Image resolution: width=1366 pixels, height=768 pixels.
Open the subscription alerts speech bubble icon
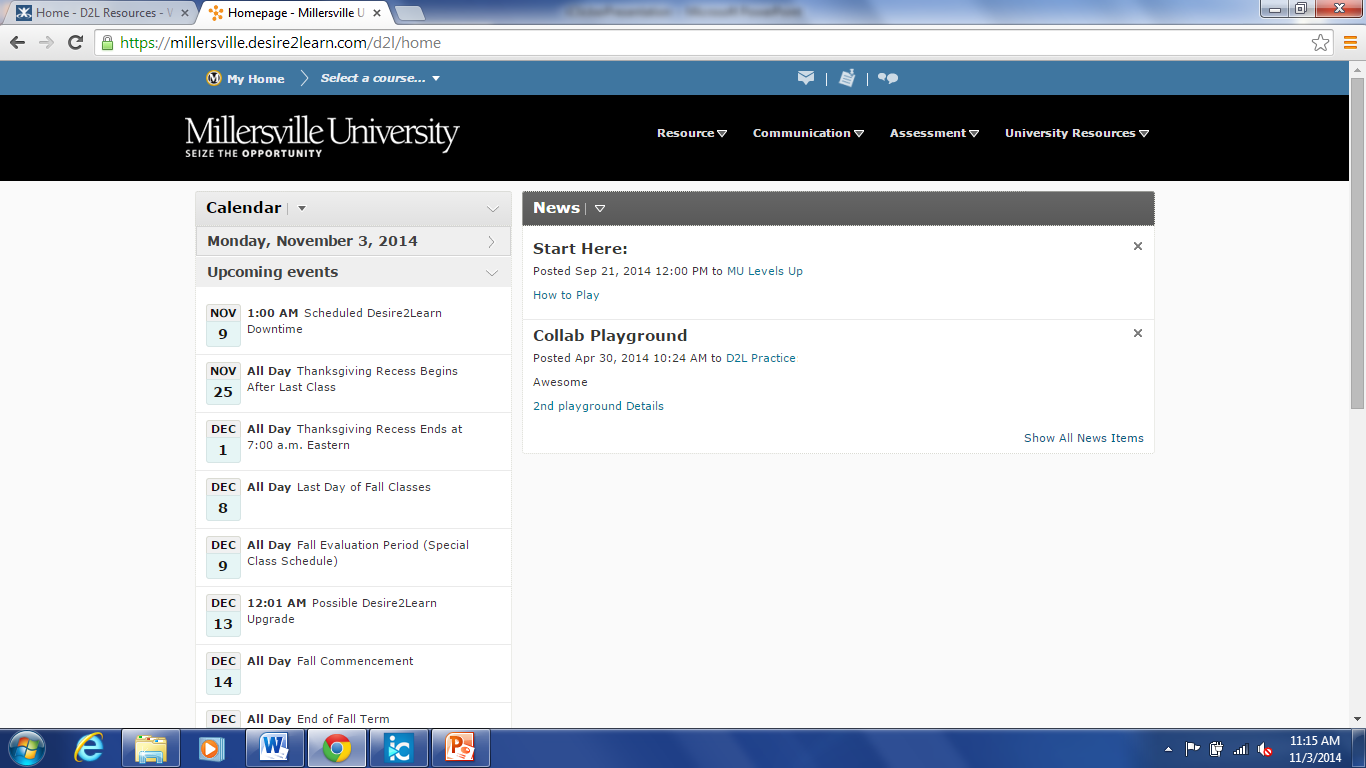pos(888,78)
